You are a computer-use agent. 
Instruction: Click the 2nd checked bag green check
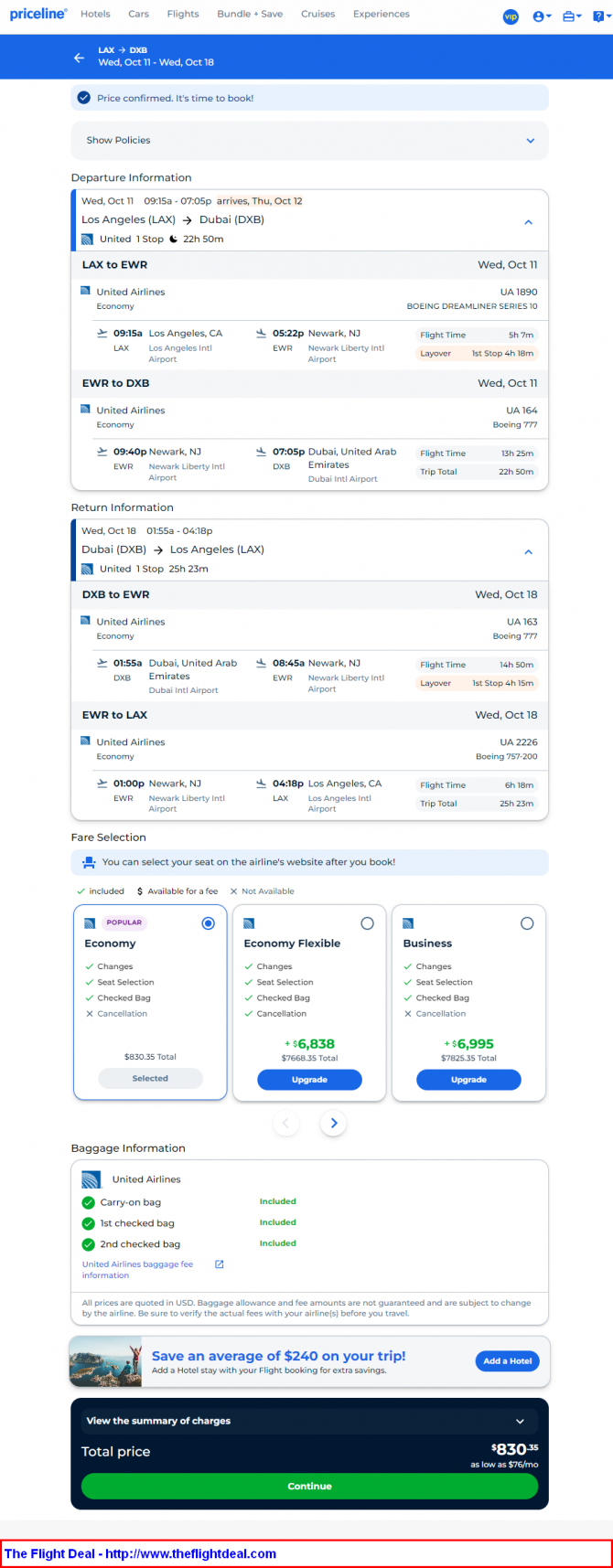point(89,1244)
